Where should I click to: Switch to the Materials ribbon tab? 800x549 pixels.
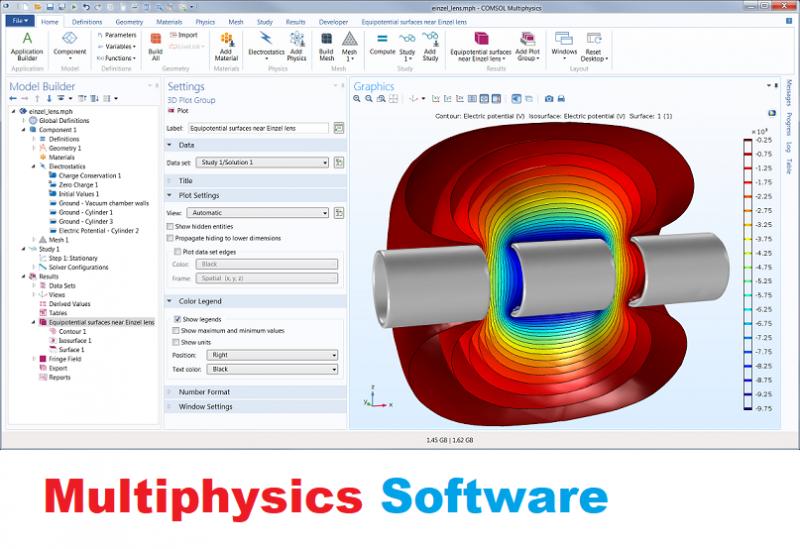point(169,22)
